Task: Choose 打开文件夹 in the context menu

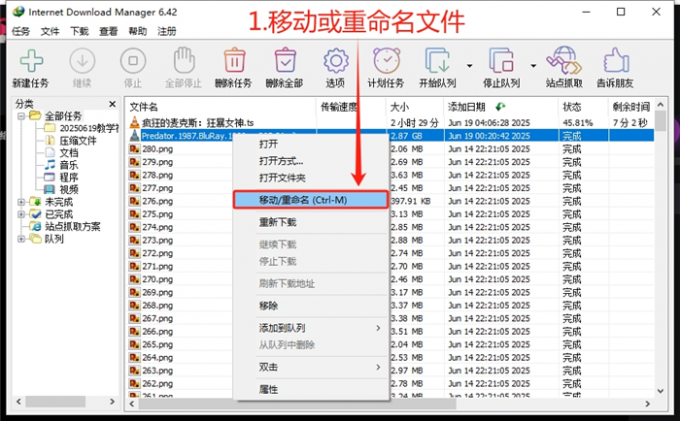Action: (x=311, y=178)
